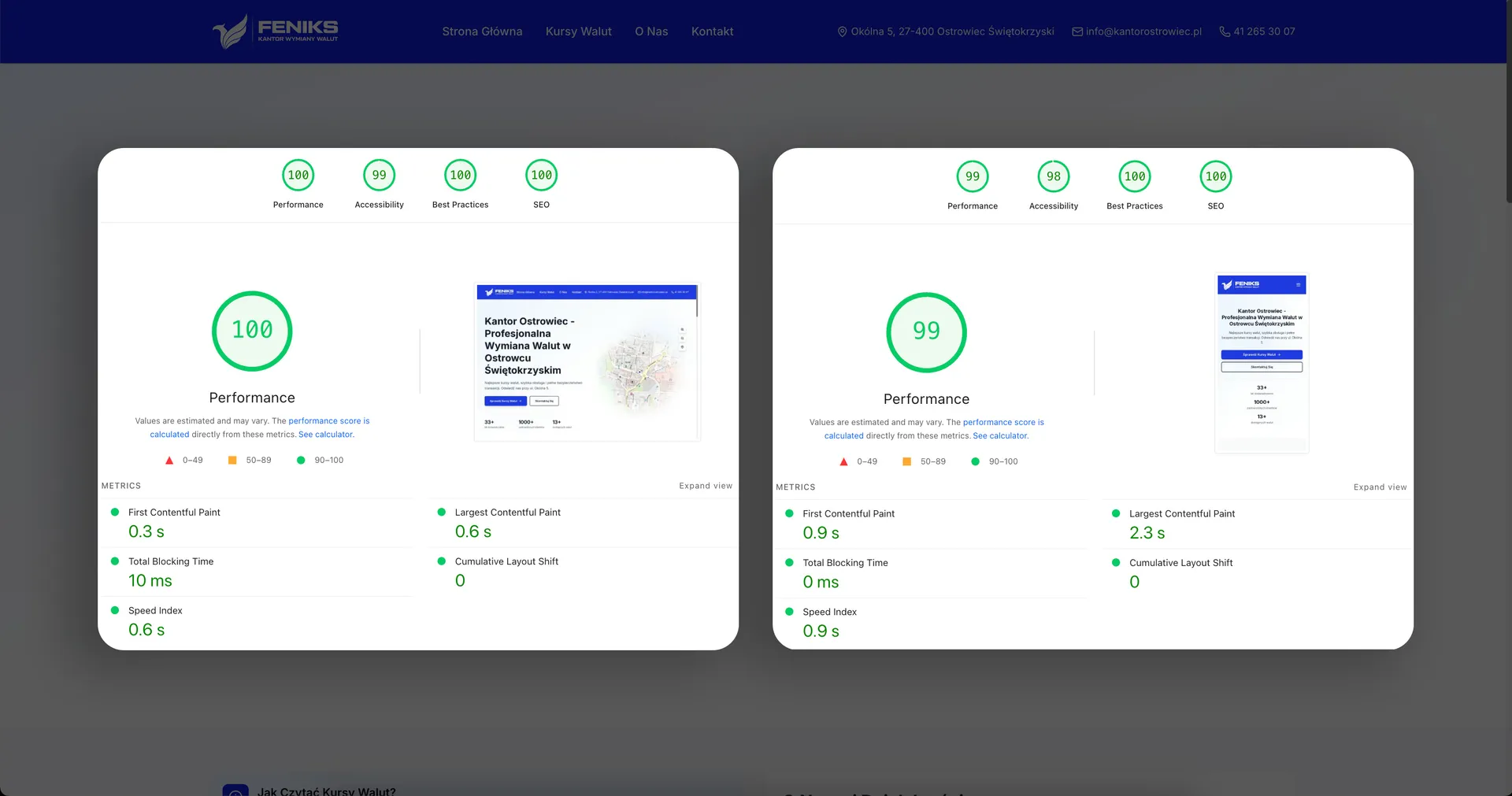Click See calculator link in desktop report
1512x796 pixels.
point(326,435)
